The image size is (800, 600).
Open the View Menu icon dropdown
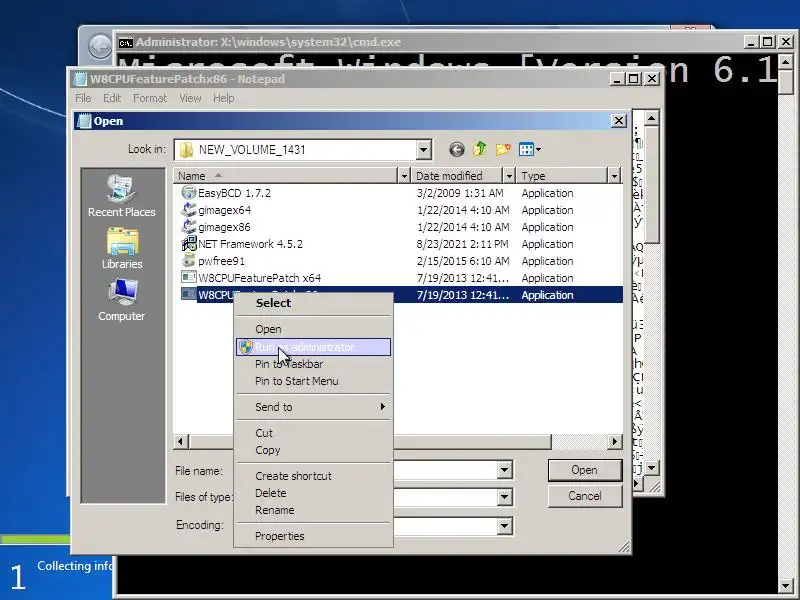(530, 149)
